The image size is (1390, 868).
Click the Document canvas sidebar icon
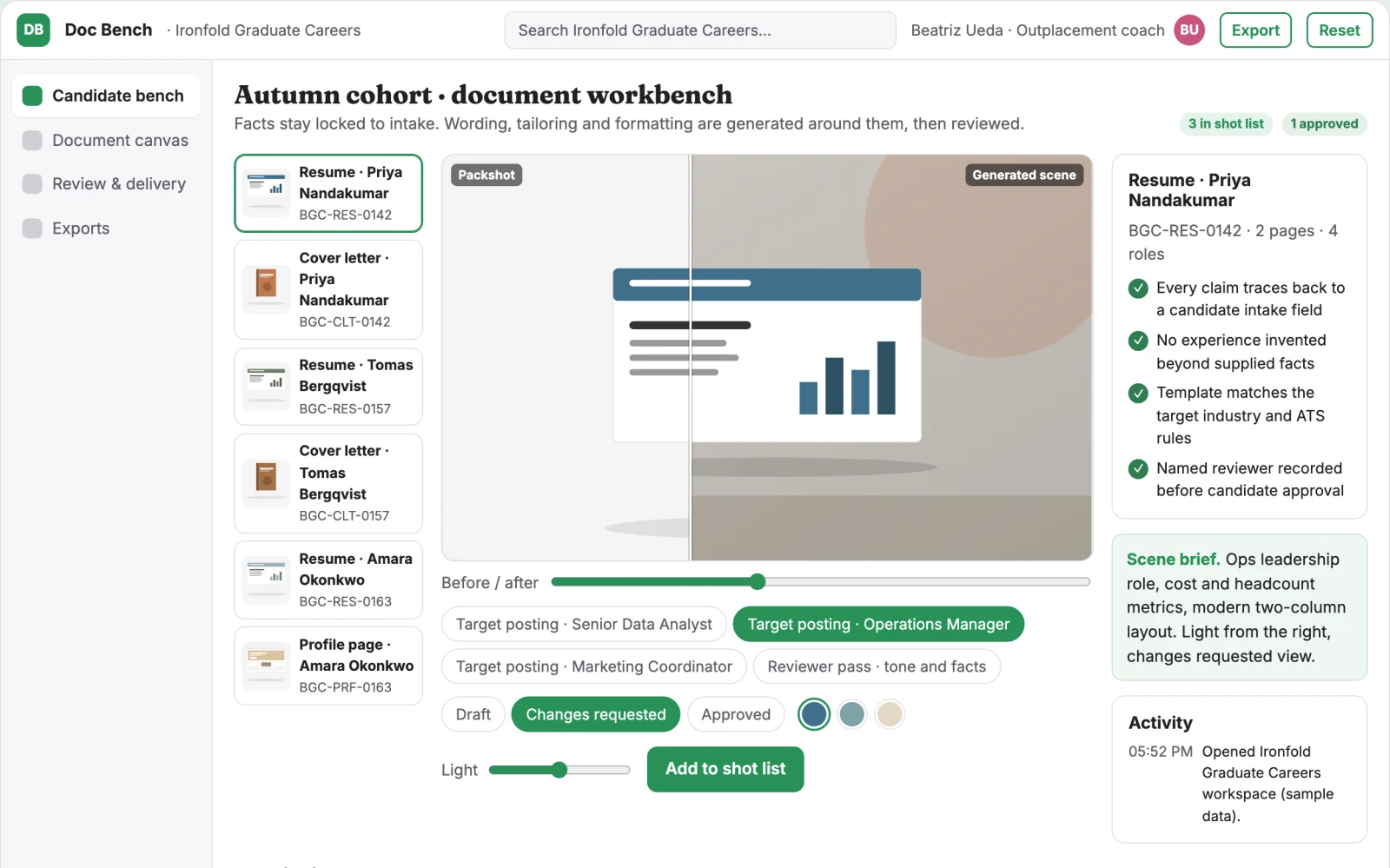pos(32,140)
